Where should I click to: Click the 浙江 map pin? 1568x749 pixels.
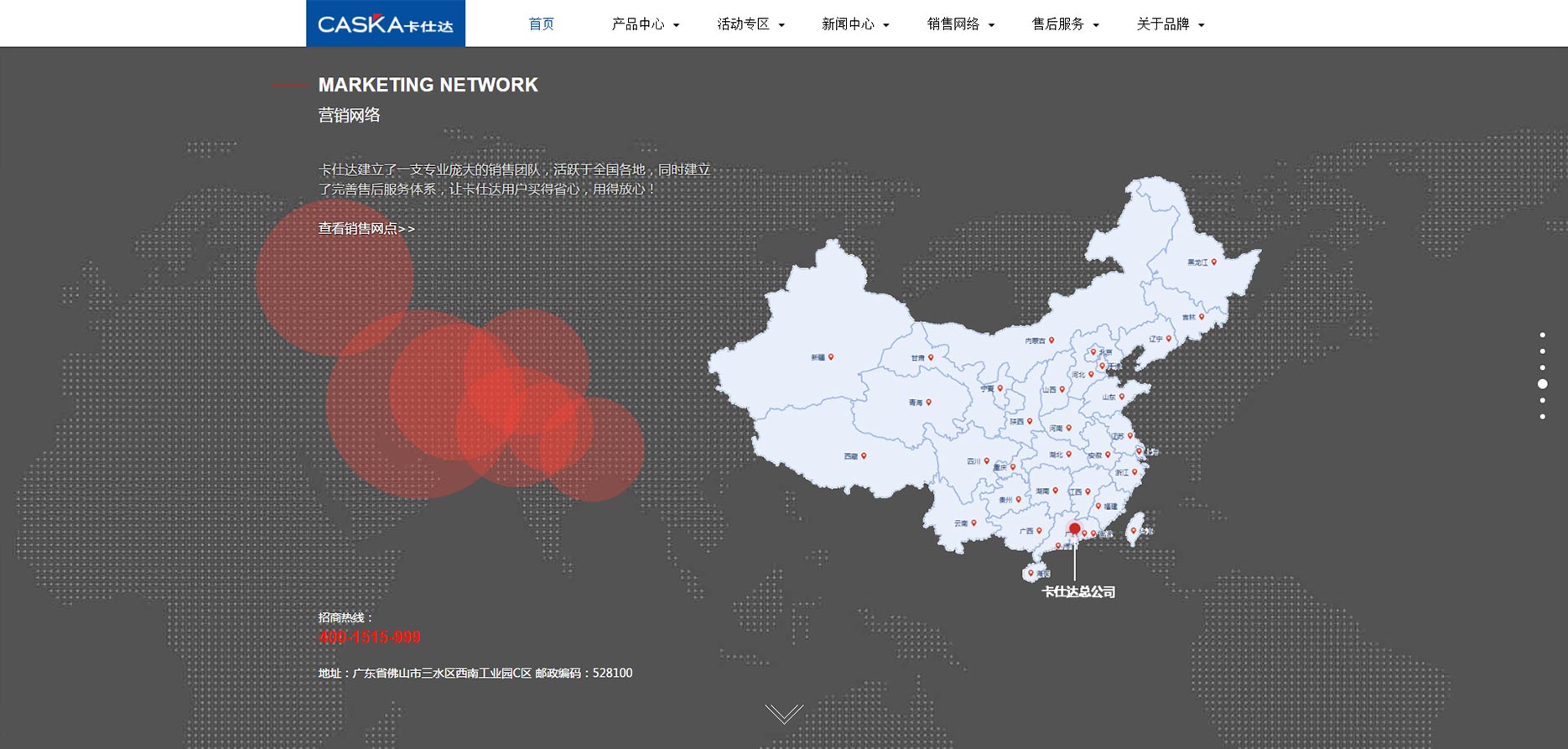coord(1134,472)
